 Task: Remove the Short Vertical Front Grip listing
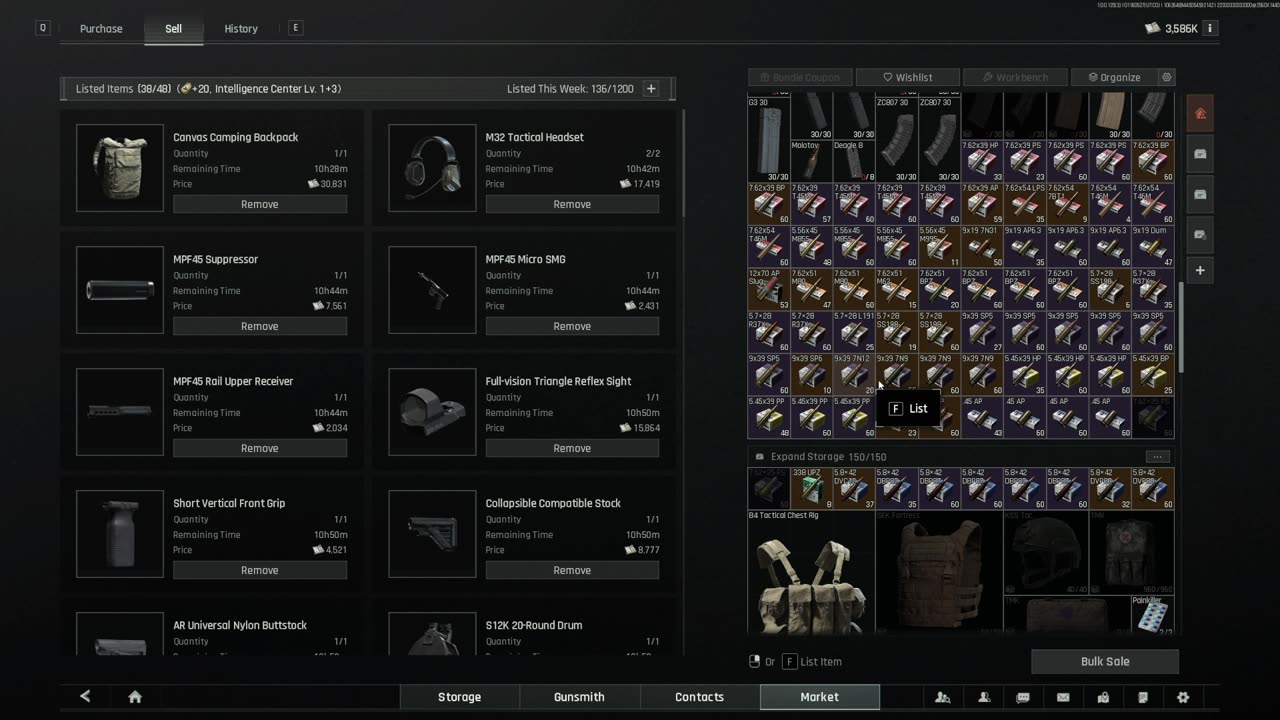point(260,570)
